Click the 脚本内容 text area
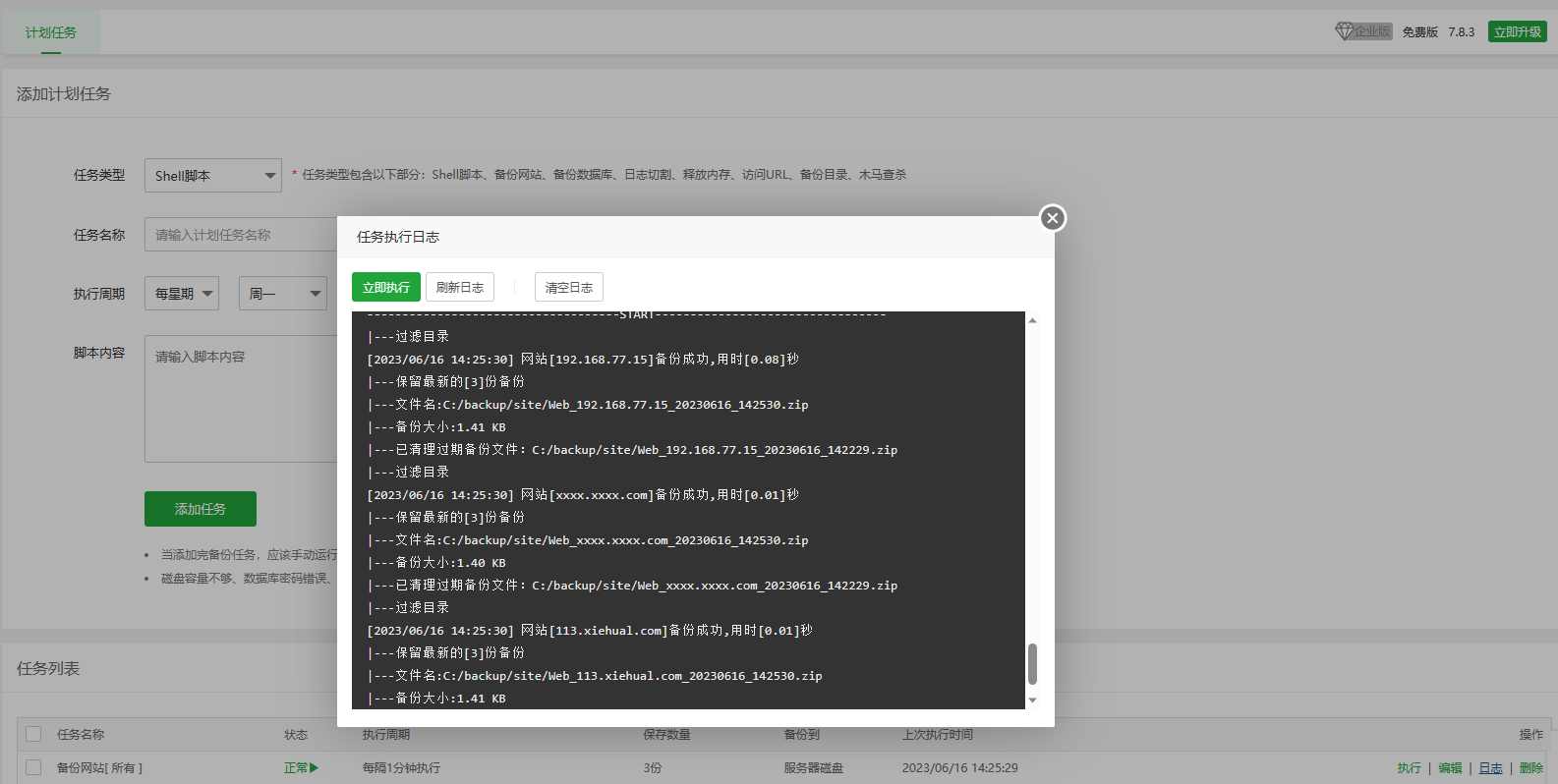The width and height of the screenshot is (1558, 784). tap(241, 399)
